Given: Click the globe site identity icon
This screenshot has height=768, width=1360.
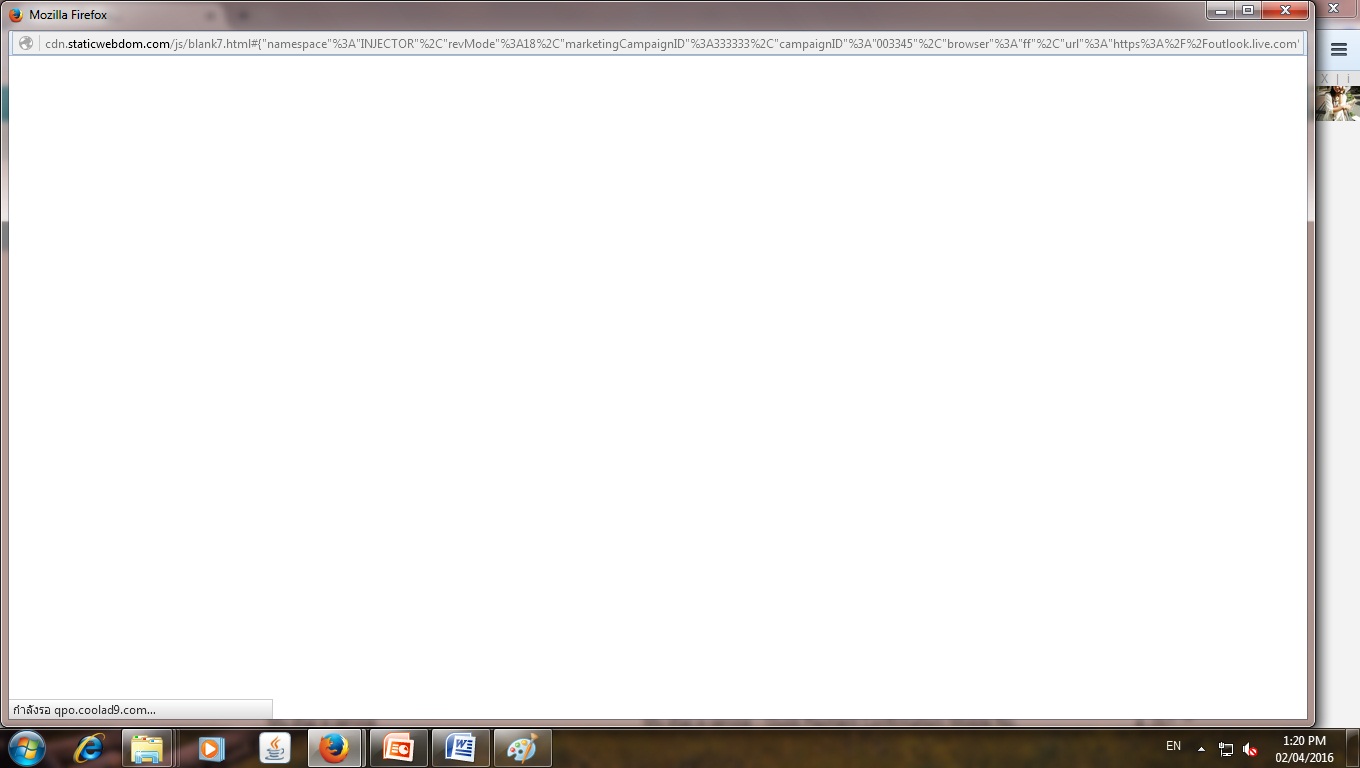Looking at the screenshot, I should tap(27, 44).
